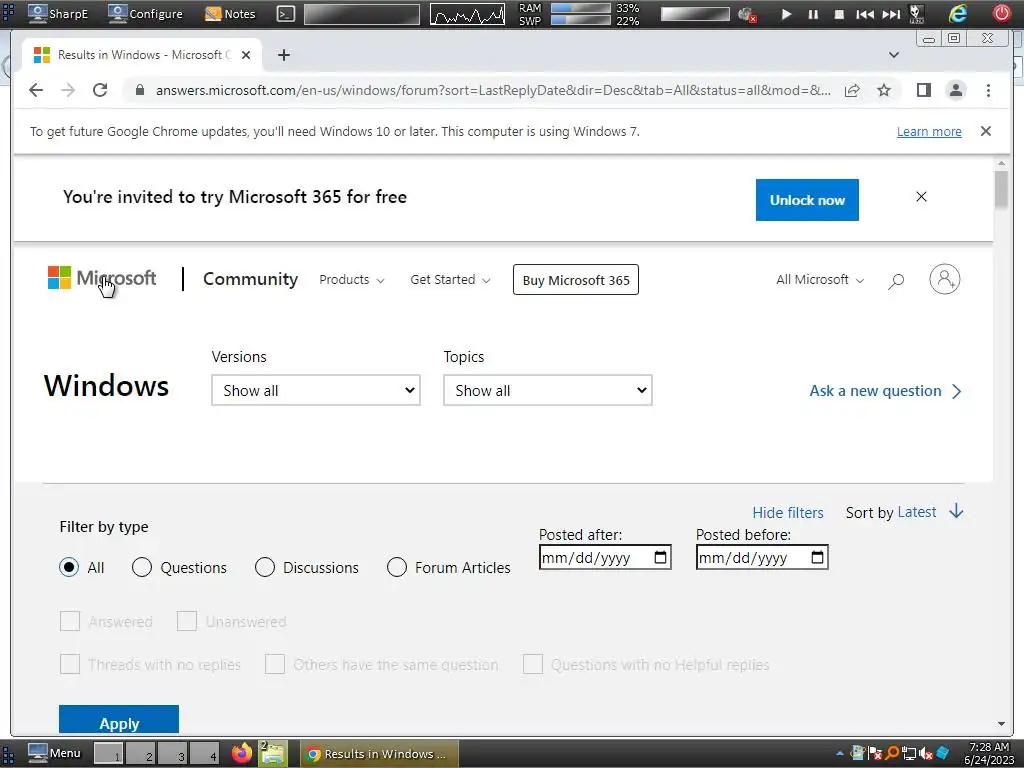Open the file manager taskbar icon

point(272,753)
